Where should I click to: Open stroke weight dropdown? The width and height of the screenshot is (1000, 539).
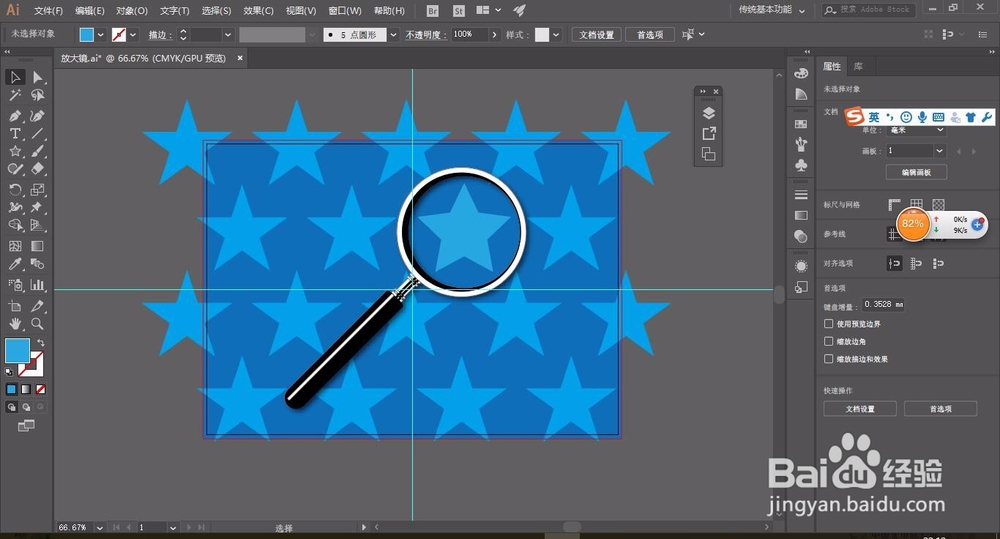228,35
